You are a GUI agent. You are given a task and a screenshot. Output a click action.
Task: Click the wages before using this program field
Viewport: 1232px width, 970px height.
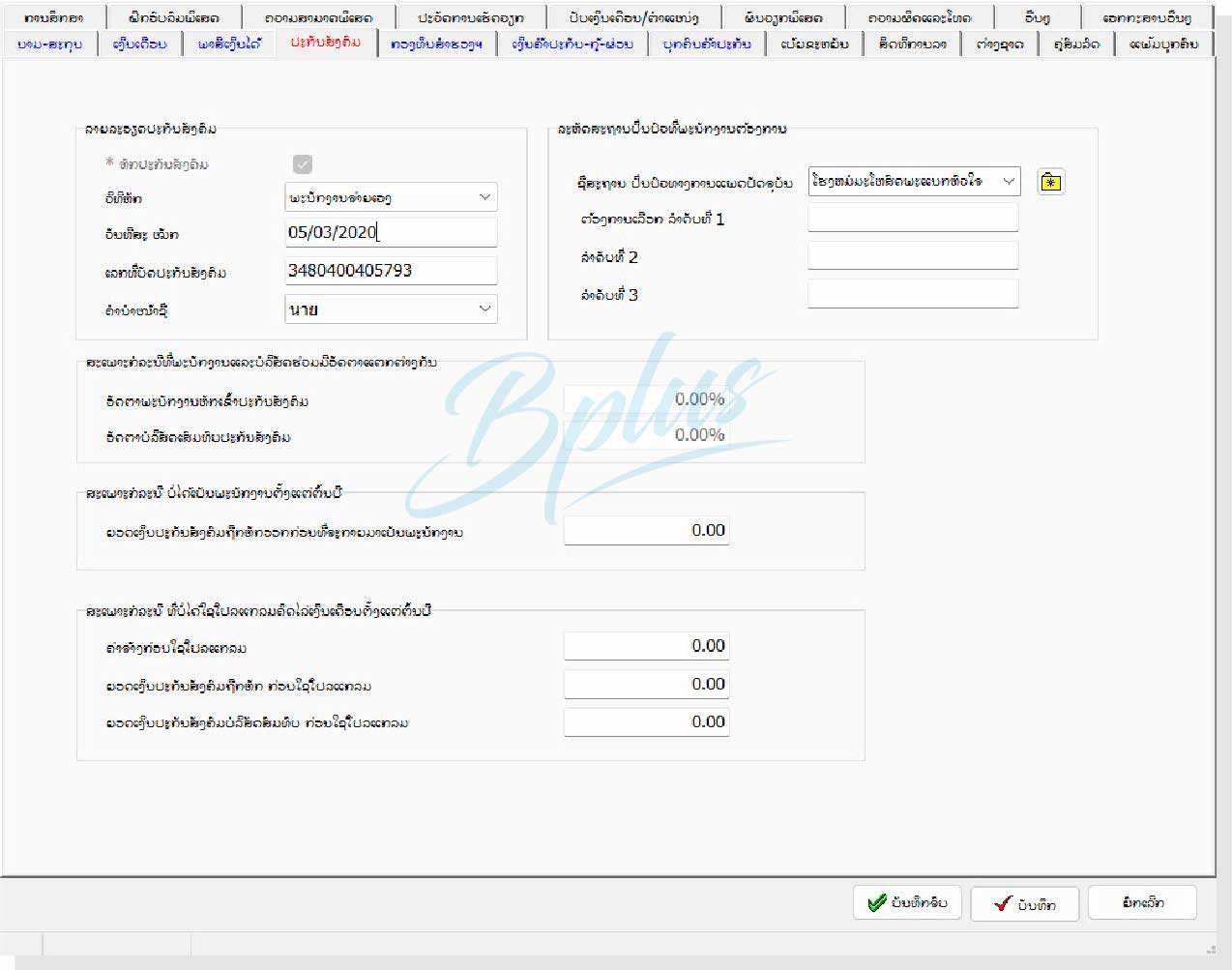[x=646, y=646]
